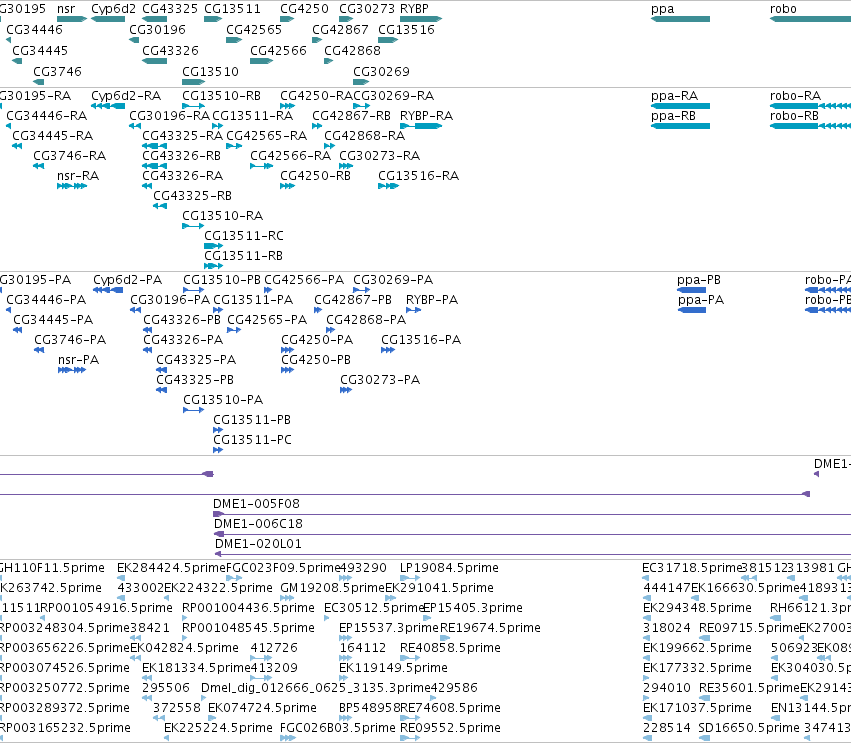This screenshot has width=851, height=743.
Task: Click transcript nsr-RA
Action: tap(78, 176)
